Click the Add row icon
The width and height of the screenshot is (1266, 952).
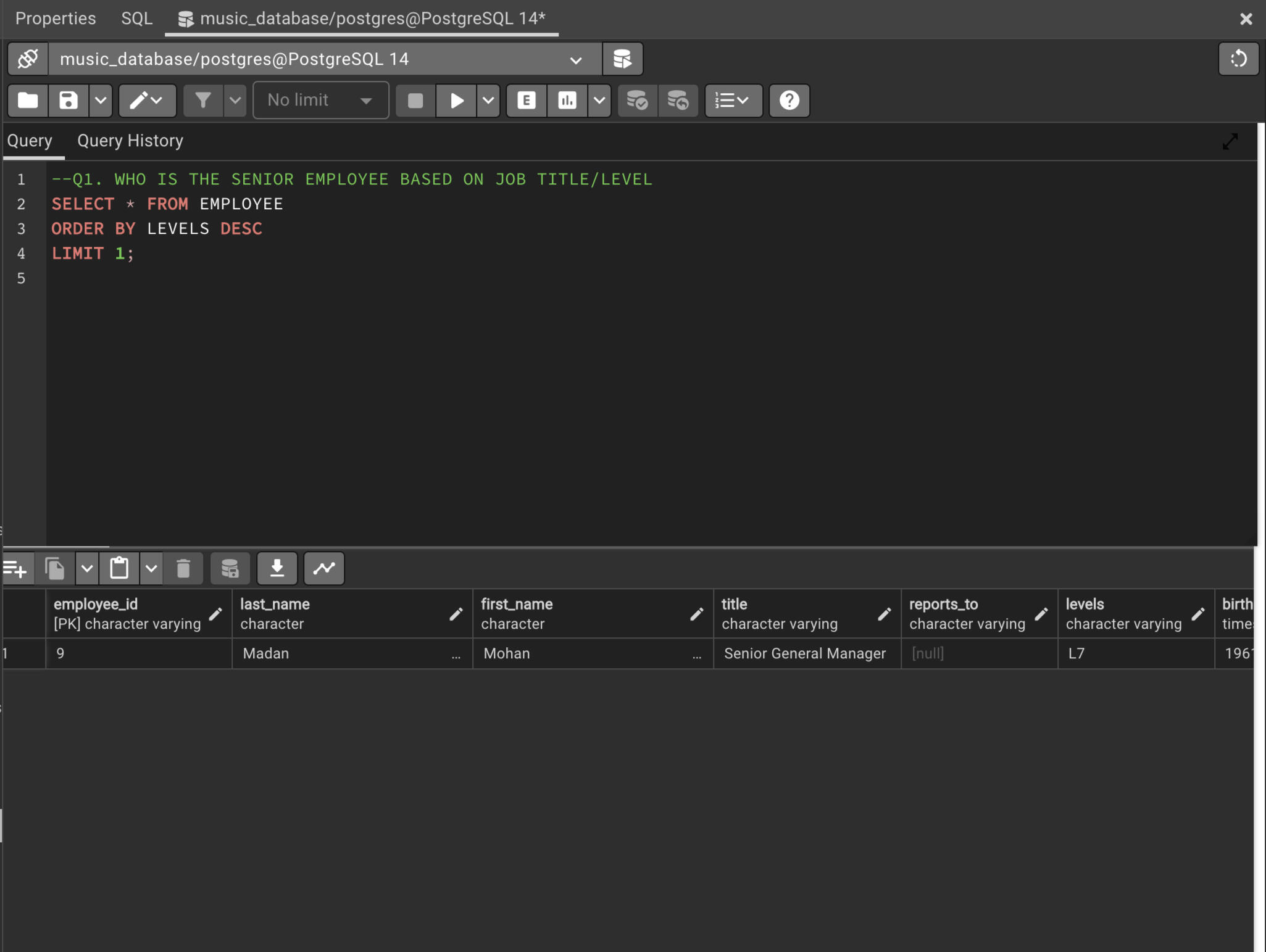[15, 568]
